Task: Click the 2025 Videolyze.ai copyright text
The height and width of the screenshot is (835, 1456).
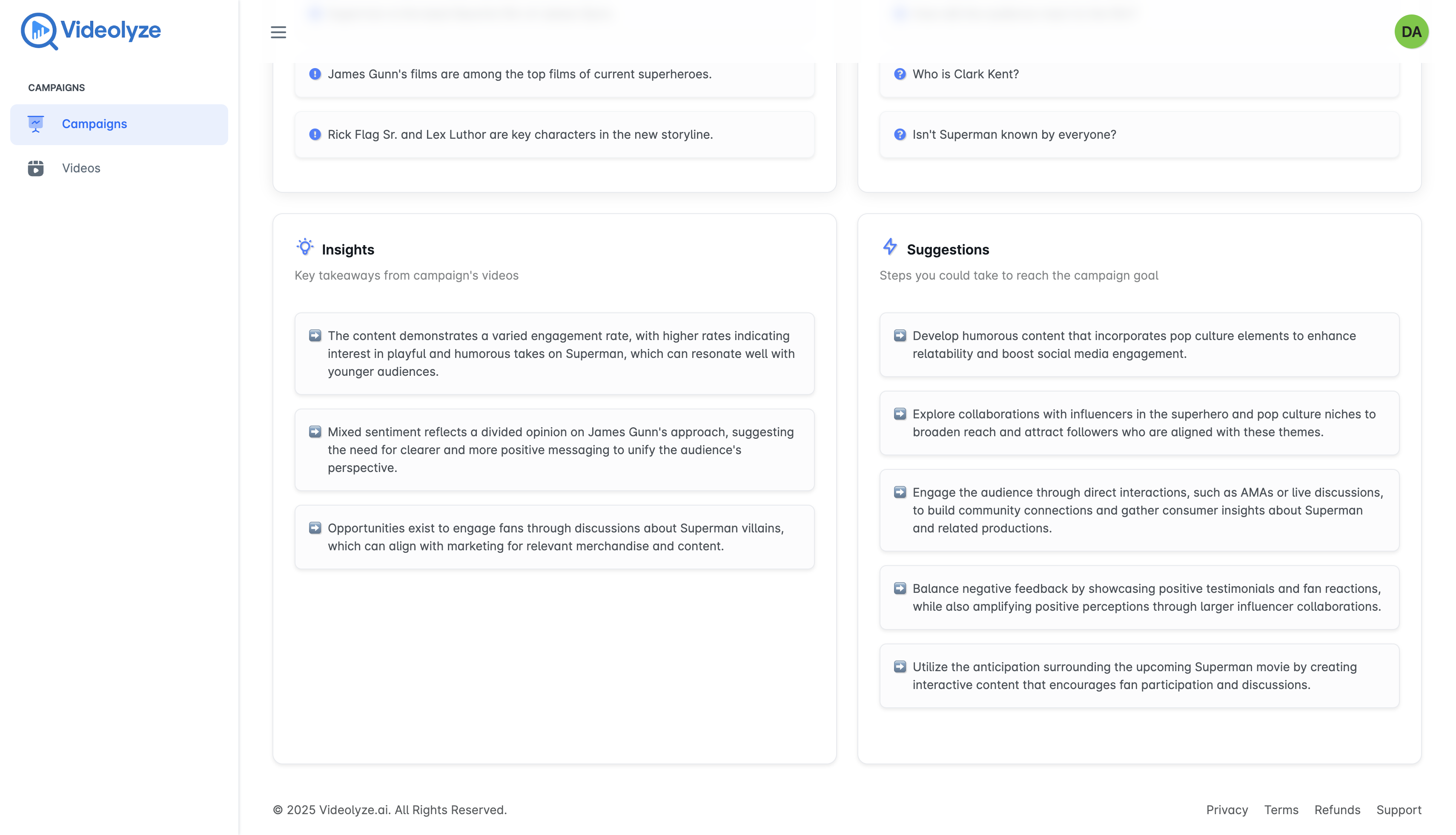Action: tap(390, 810)
